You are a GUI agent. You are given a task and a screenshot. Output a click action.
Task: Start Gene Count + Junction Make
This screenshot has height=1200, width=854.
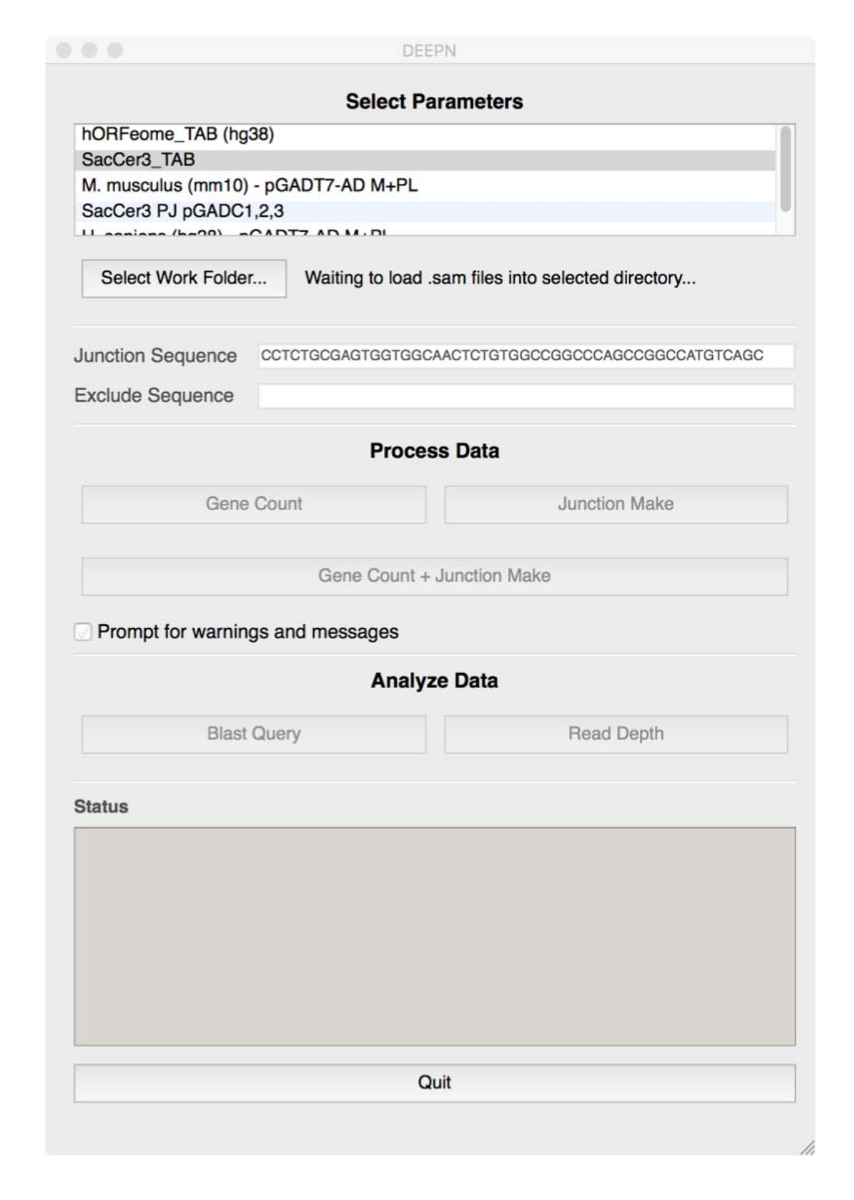[x=434, y=576]
